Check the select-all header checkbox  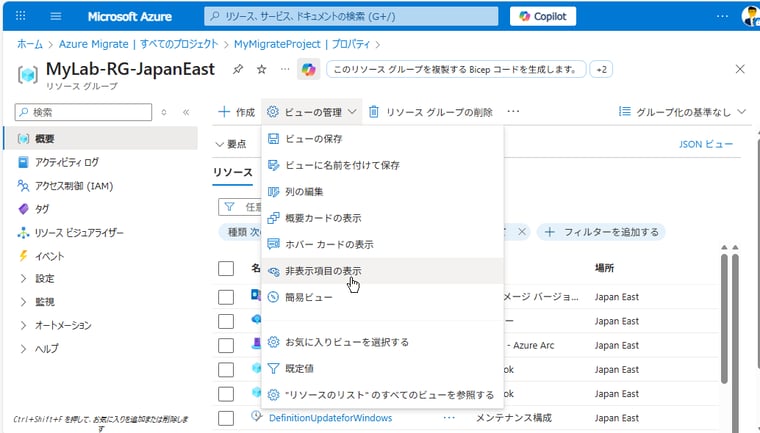(x=226, y=268)
